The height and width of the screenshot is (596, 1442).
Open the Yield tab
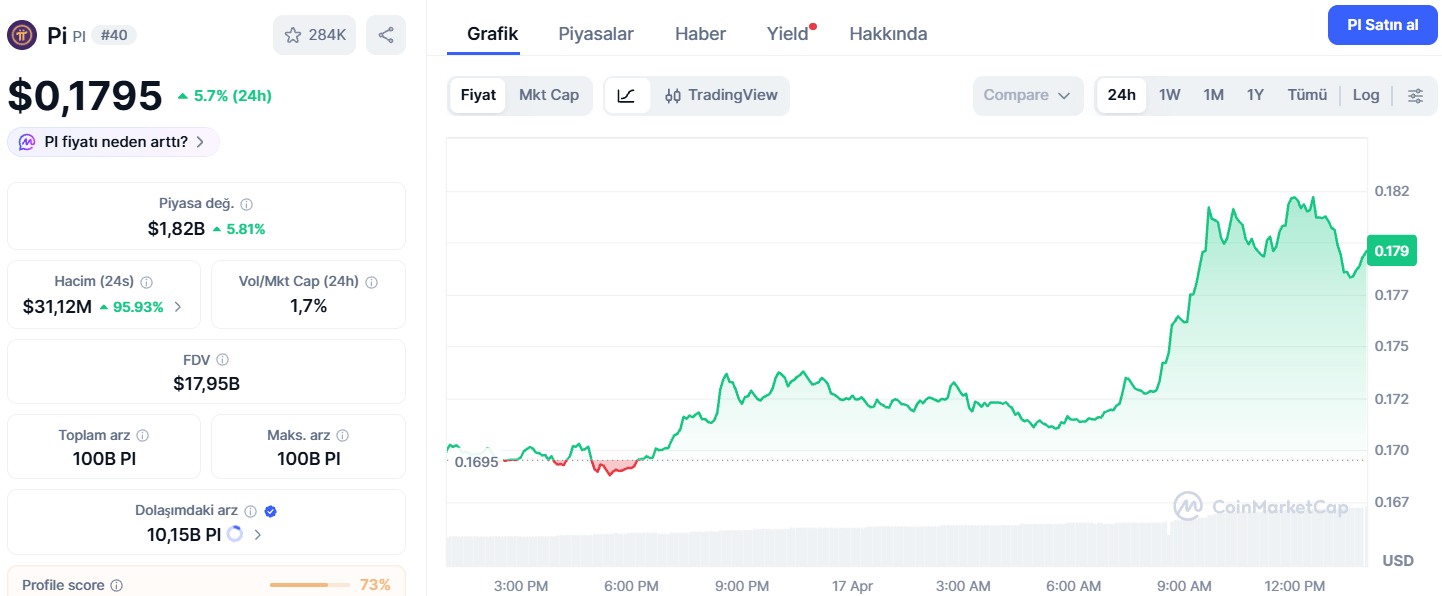tap(788, 34)
